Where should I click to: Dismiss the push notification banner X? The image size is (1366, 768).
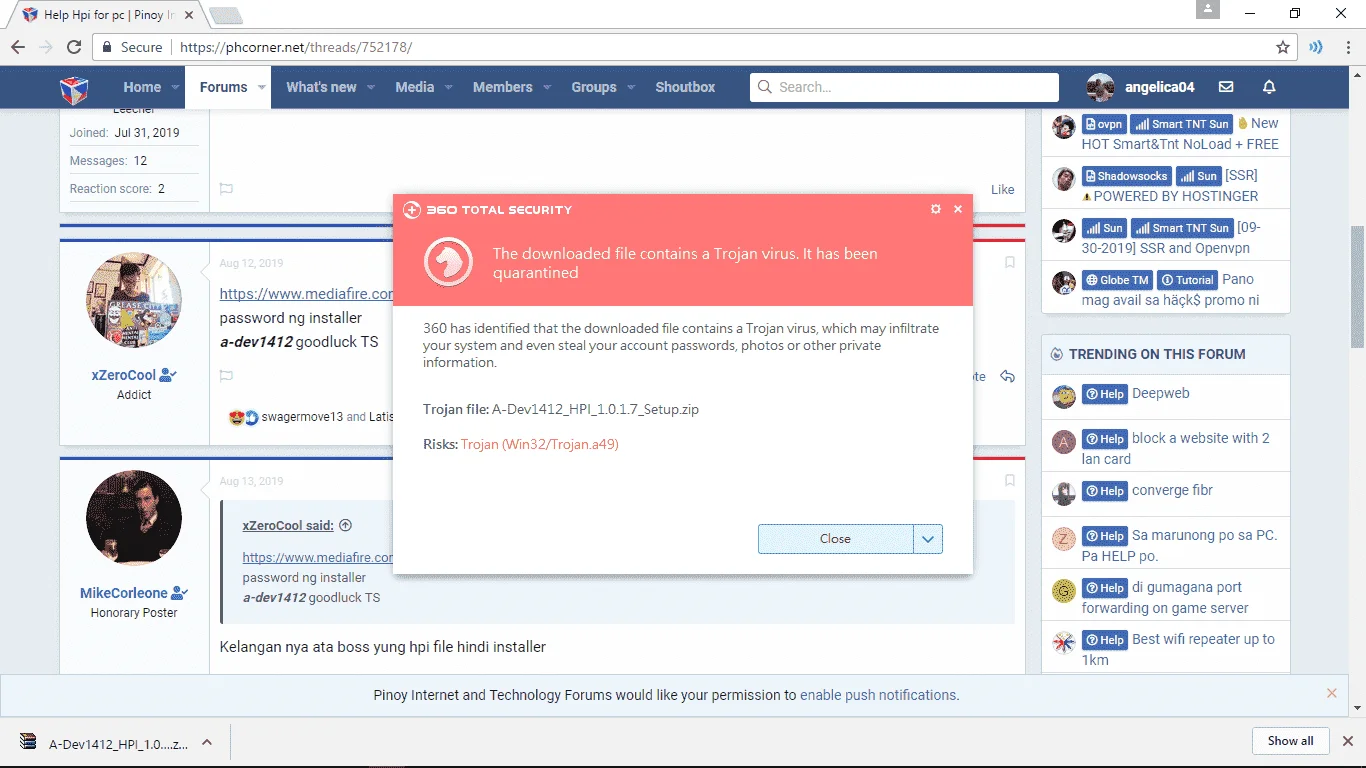(1331, 693)
